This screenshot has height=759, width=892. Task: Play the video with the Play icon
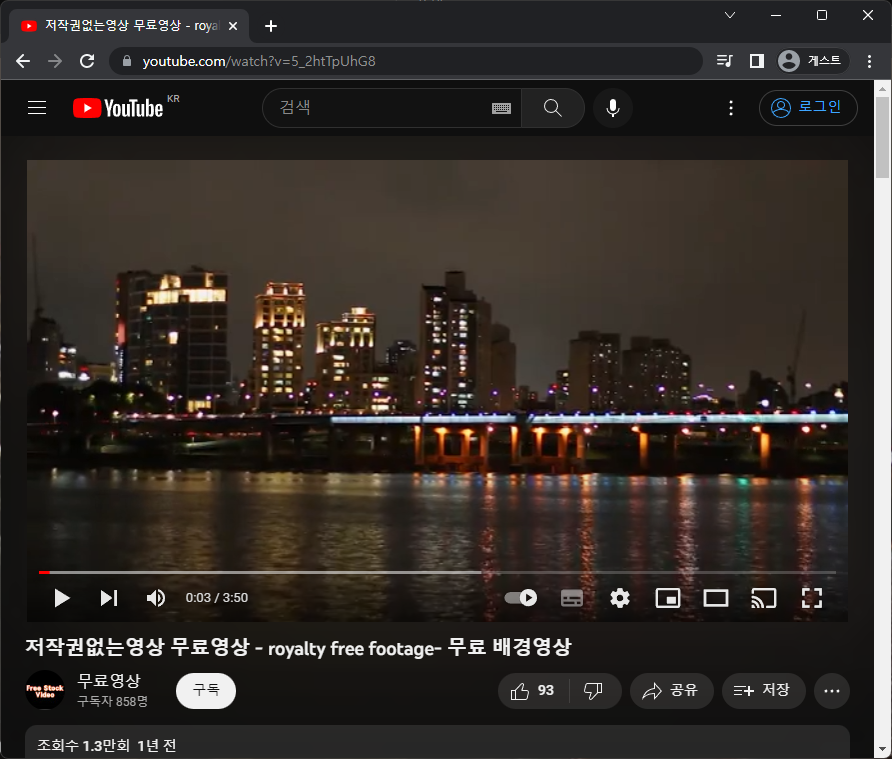pos(61,597)
